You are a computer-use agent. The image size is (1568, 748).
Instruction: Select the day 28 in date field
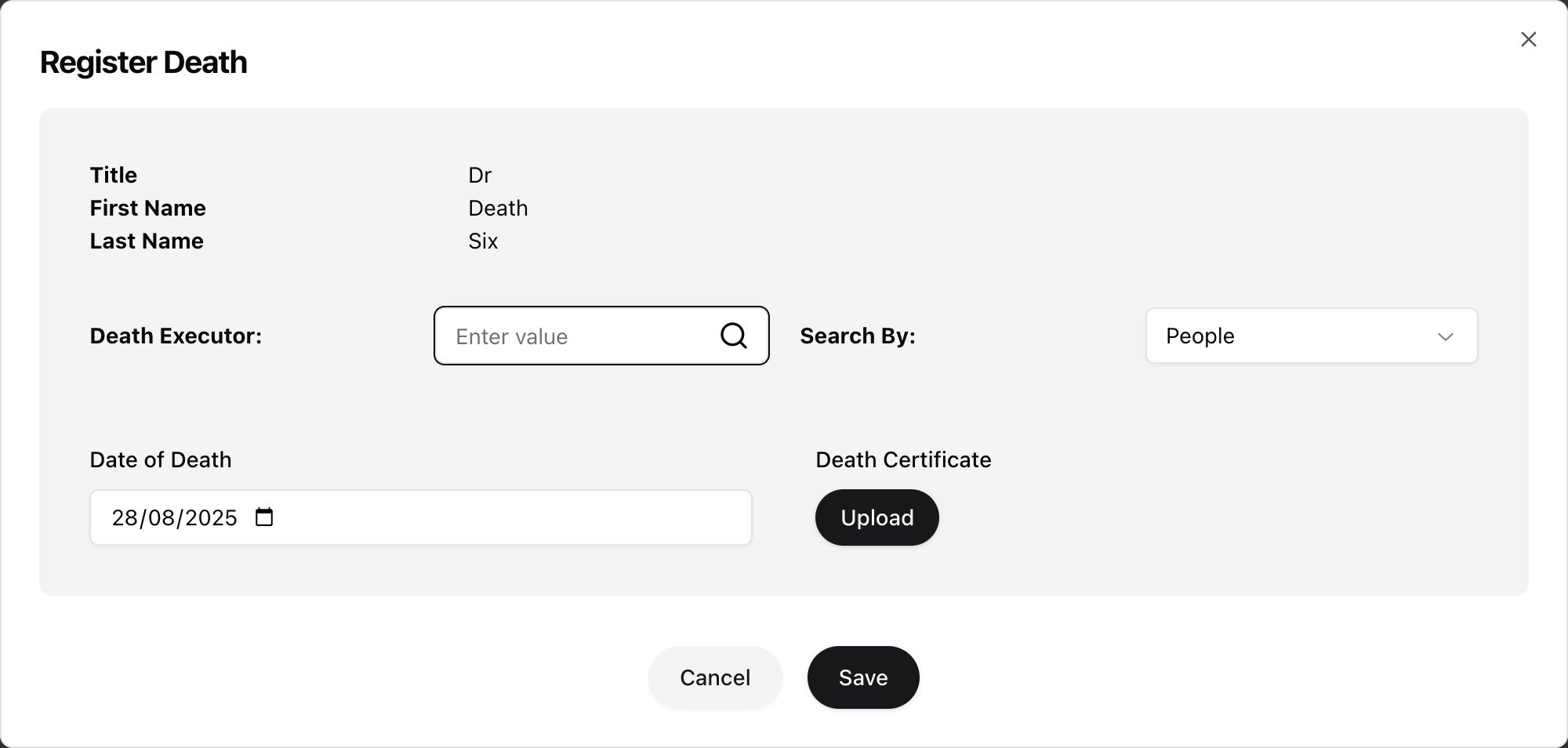pos(125,517)
